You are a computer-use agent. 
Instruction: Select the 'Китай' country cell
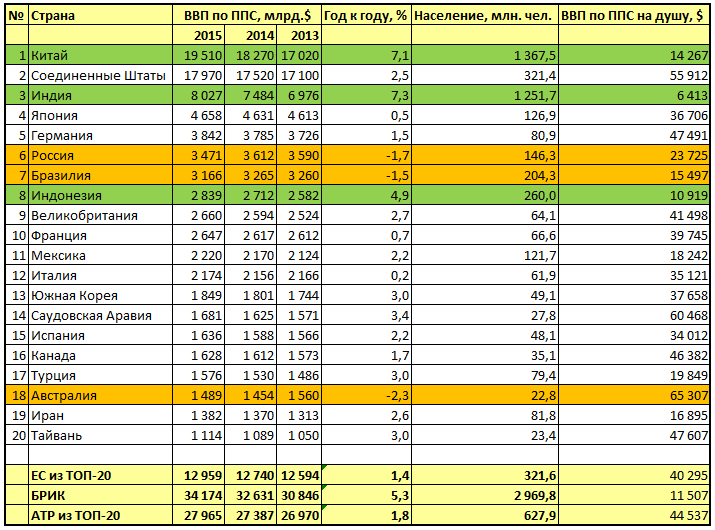(x=100, y=55)
